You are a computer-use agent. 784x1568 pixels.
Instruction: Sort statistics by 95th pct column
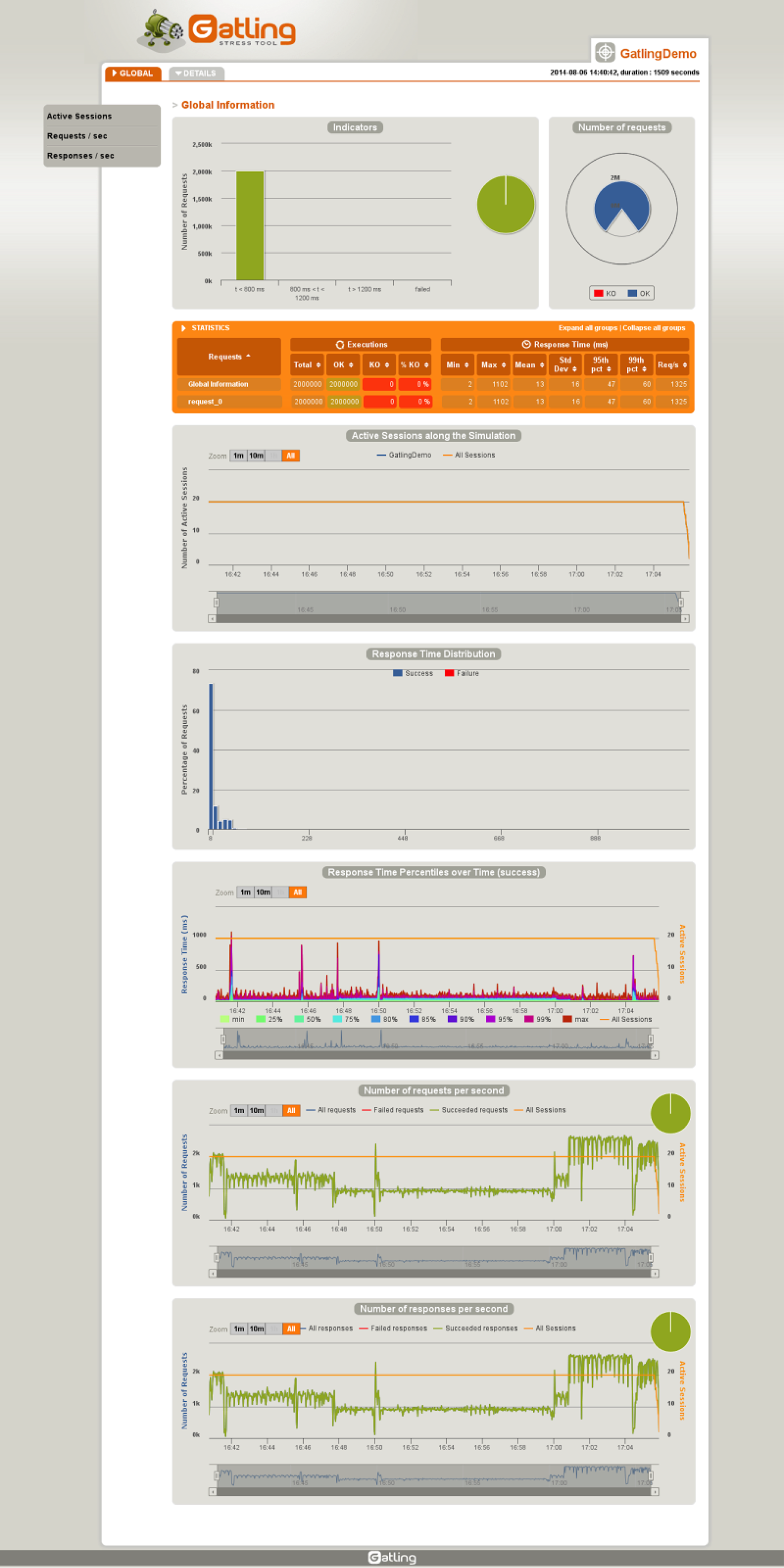[601, 365]
